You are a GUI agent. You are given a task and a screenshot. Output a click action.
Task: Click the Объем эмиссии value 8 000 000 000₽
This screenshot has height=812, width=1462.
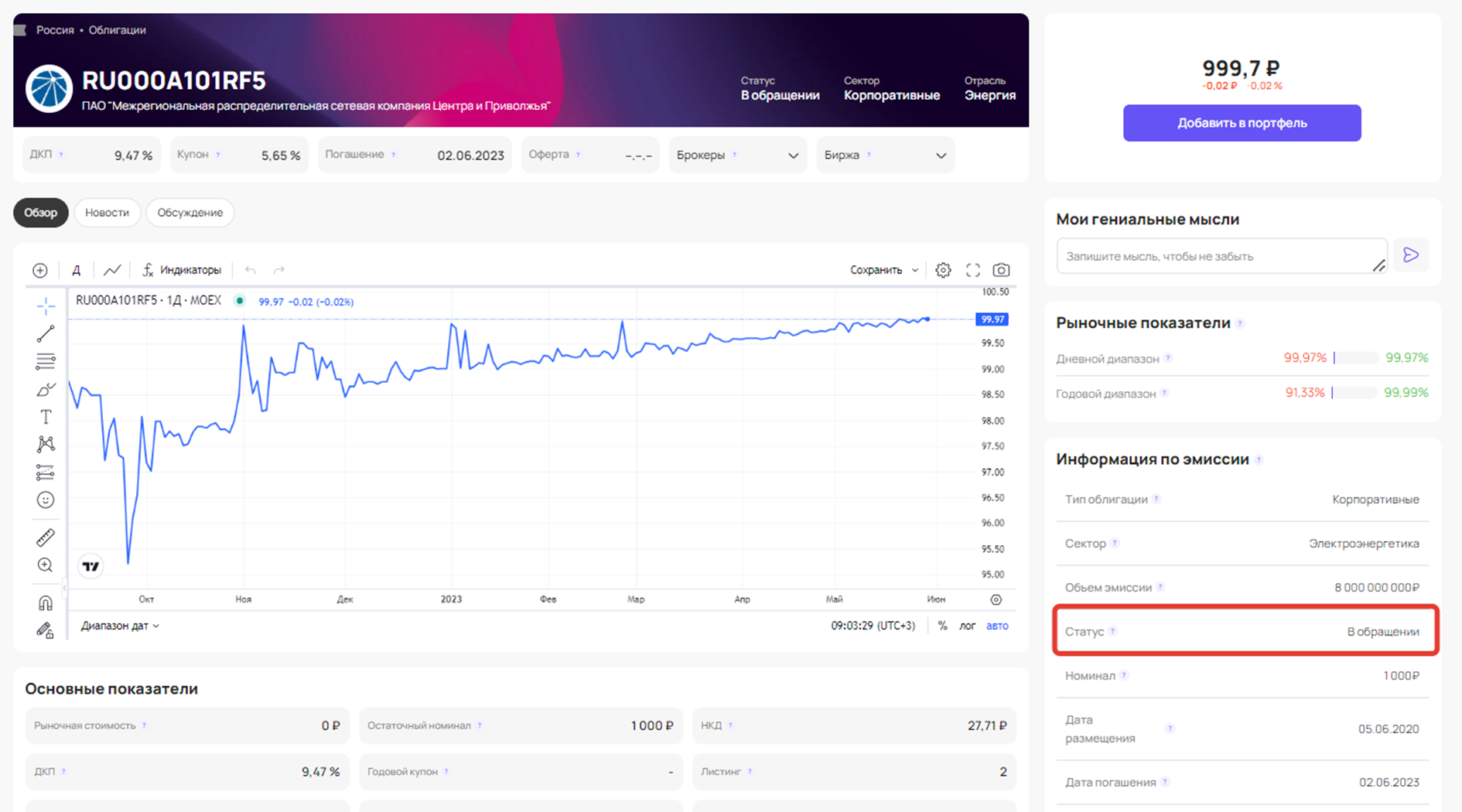[x=1376, y=588]
